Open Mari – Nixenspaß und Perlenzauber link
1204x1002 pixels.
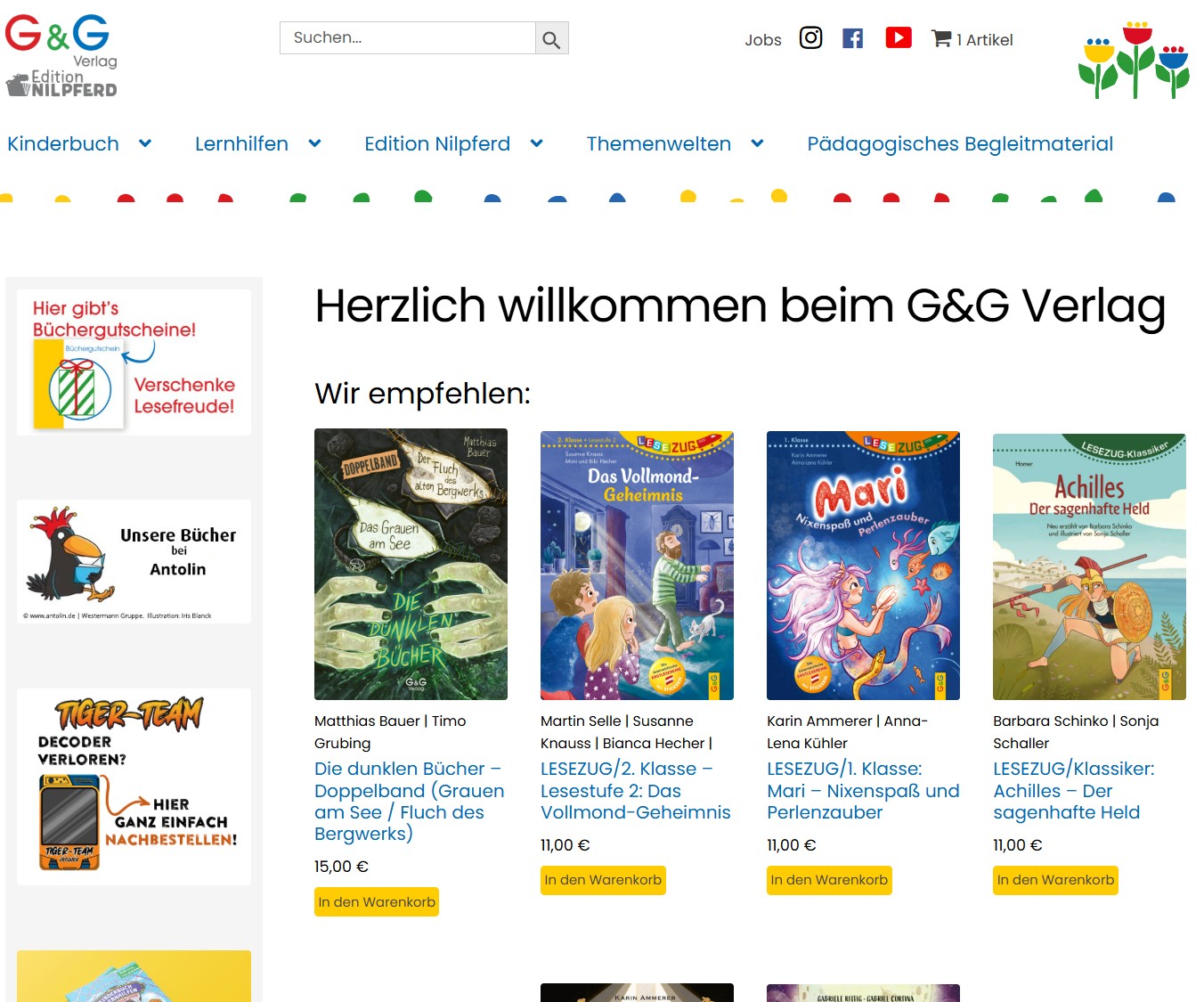point(863,790)
